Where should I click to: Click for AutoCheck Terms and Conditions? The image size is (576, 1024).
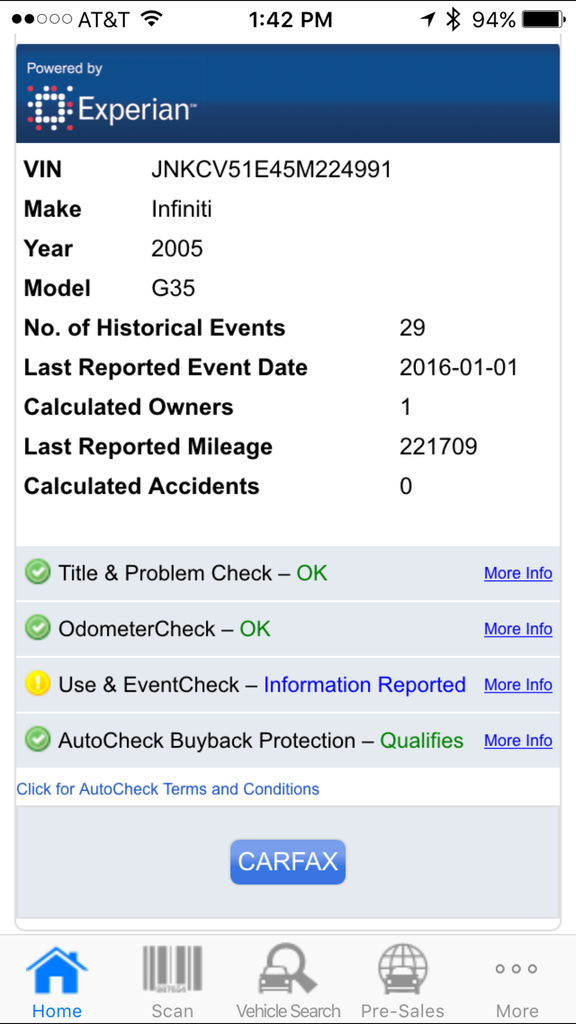tap(168, 789)
